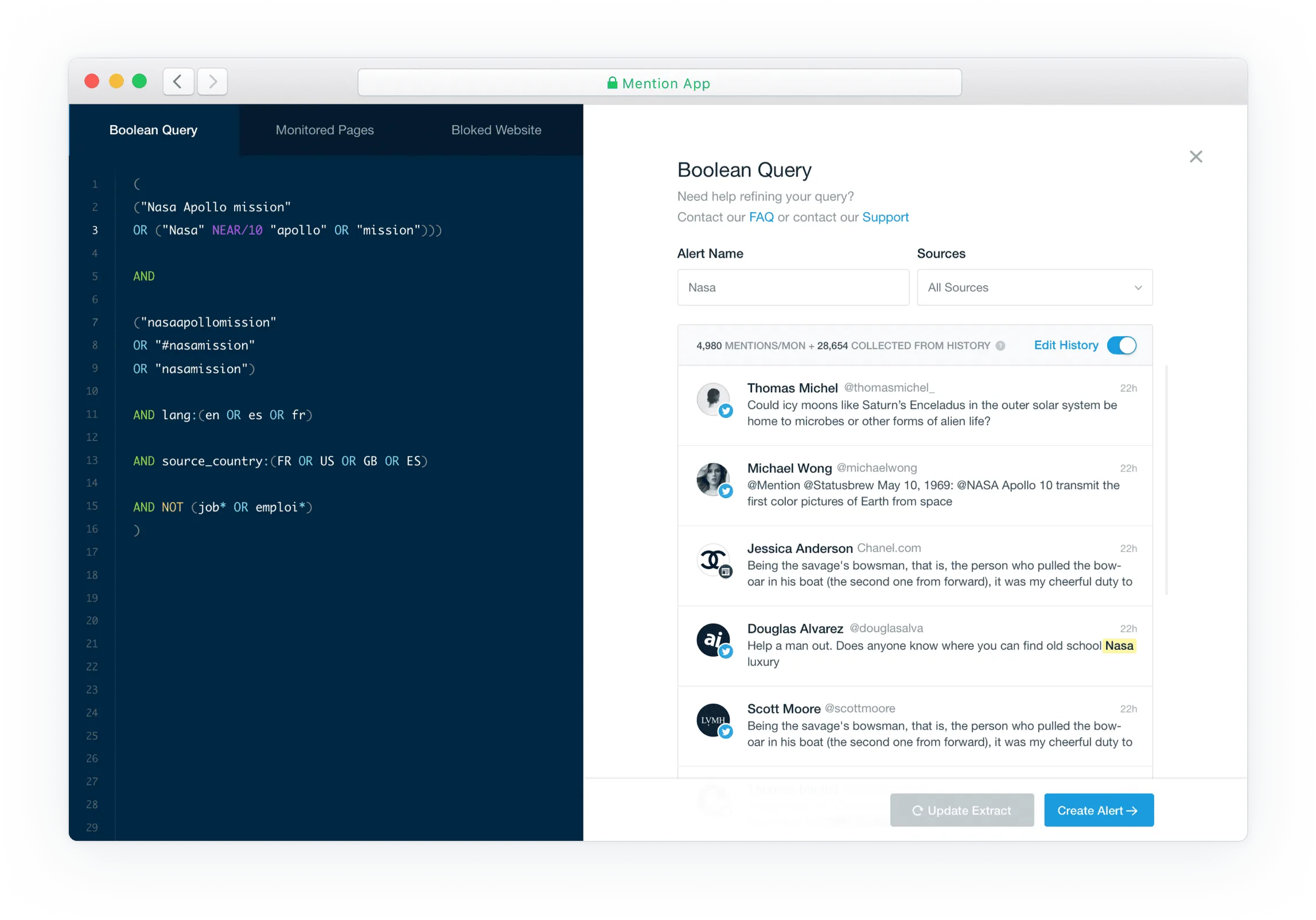The height and width of the screenshot is (920, 1316).
Task: Click the Twitter badge on Scott Moore's avatar
Action: (726, 732)
